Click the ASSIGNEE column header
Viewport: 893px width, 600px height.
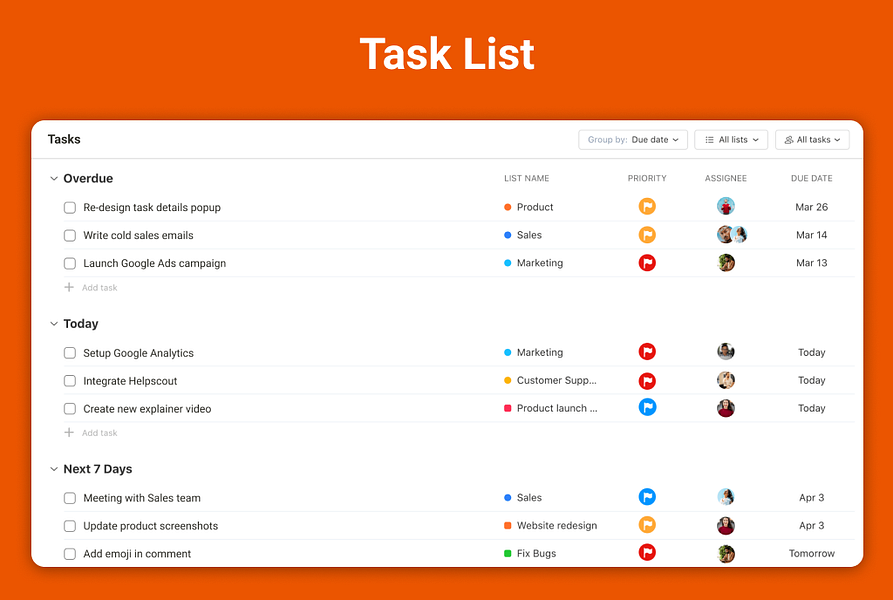coord(726,178)
